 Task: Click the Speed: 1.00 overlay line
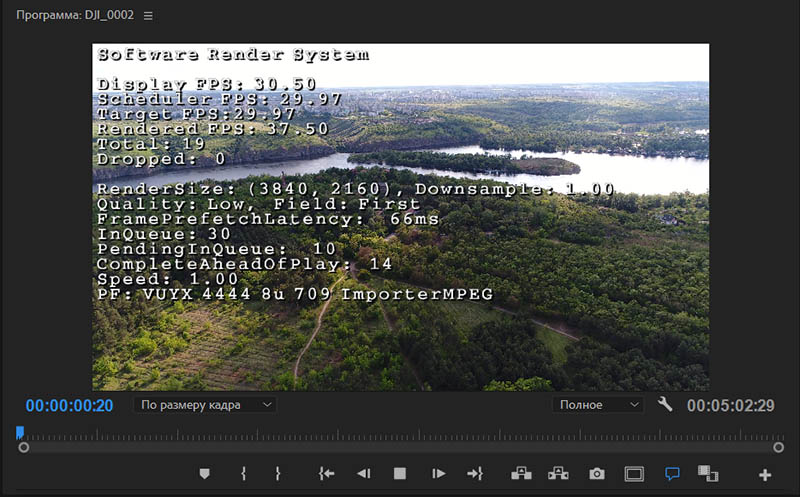[x=168, y=279]
